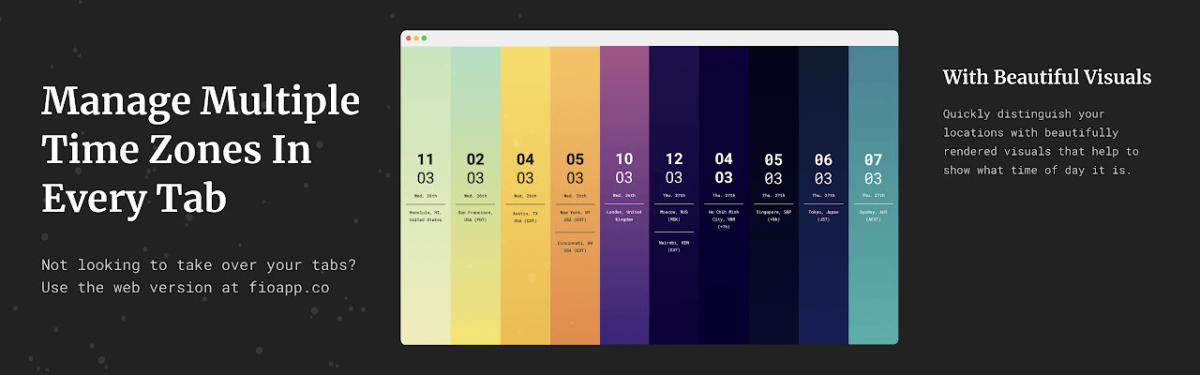
Task: Click the Nairobi, KEN secondary location label
Action: click(x=674, y=246)
